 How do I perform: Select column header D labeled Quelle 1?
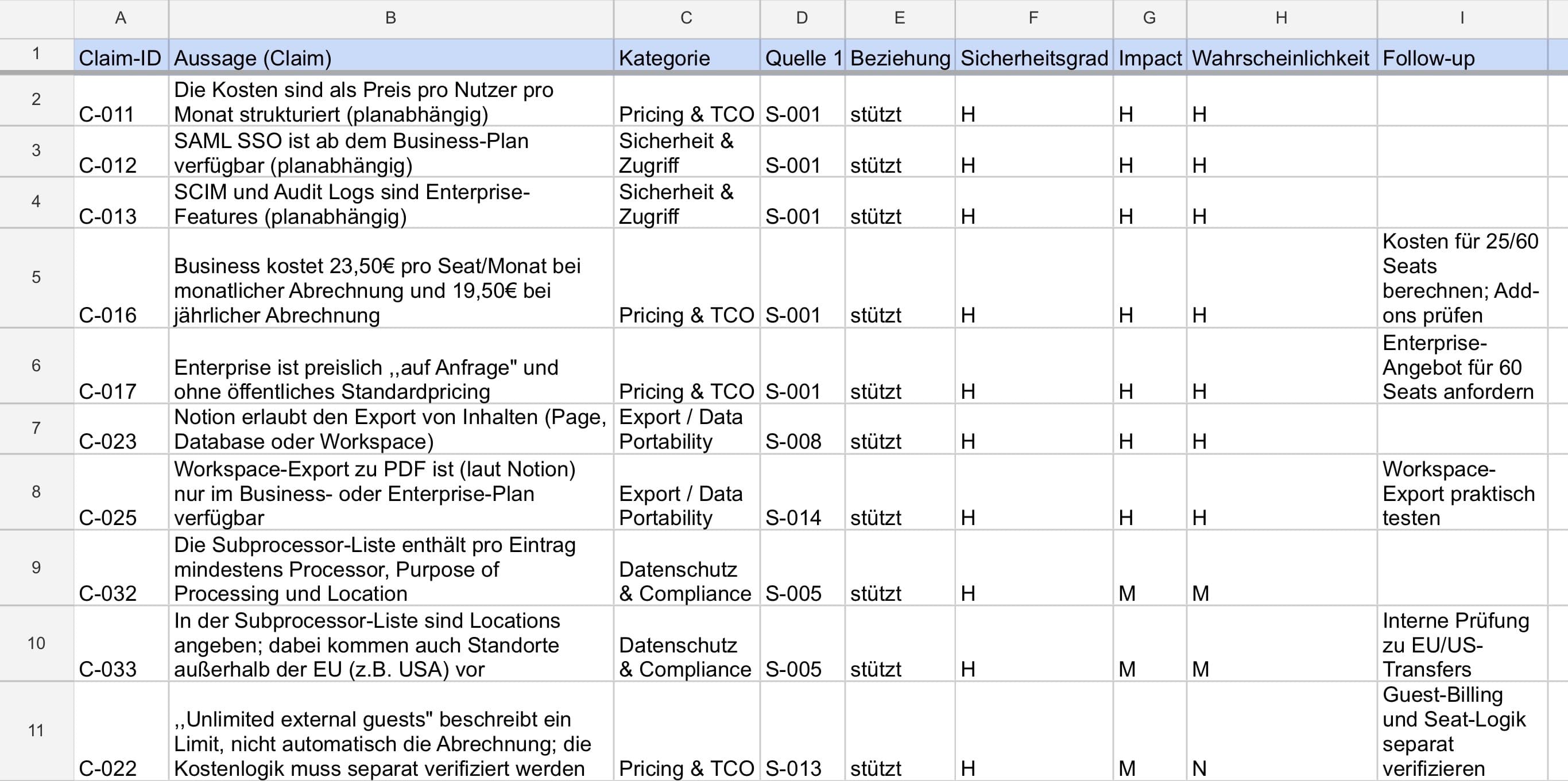click(x=800, y=18)
